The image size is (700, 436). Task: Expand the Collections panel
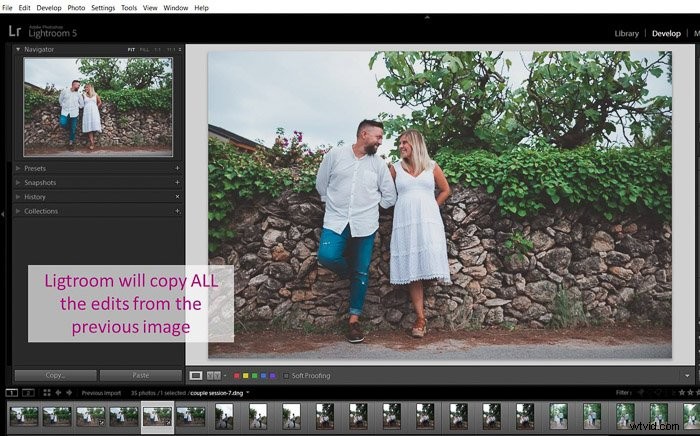pos(18,211)
